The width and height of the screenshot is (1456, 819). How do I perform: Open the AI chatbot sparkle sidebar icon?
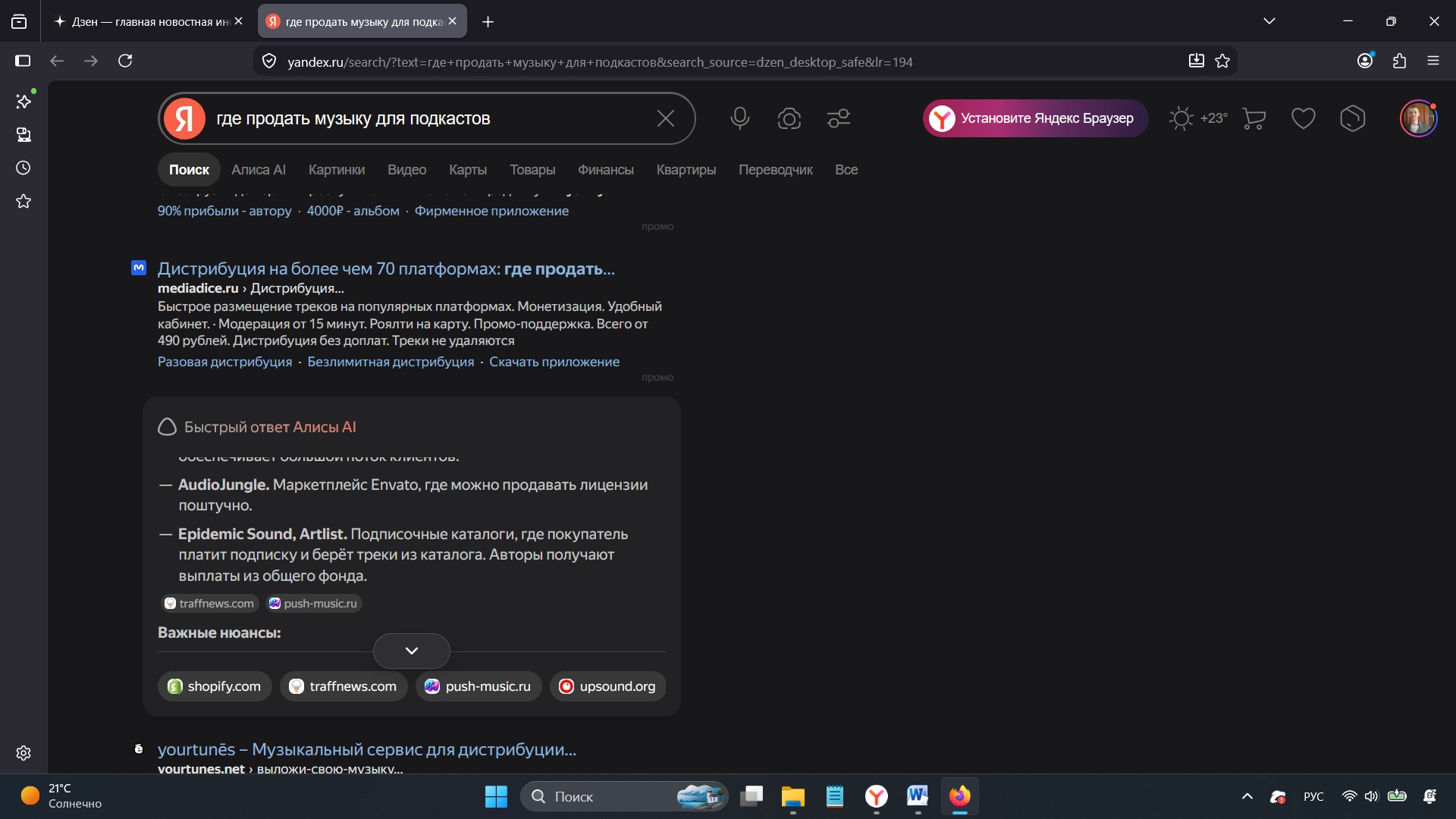24,101
